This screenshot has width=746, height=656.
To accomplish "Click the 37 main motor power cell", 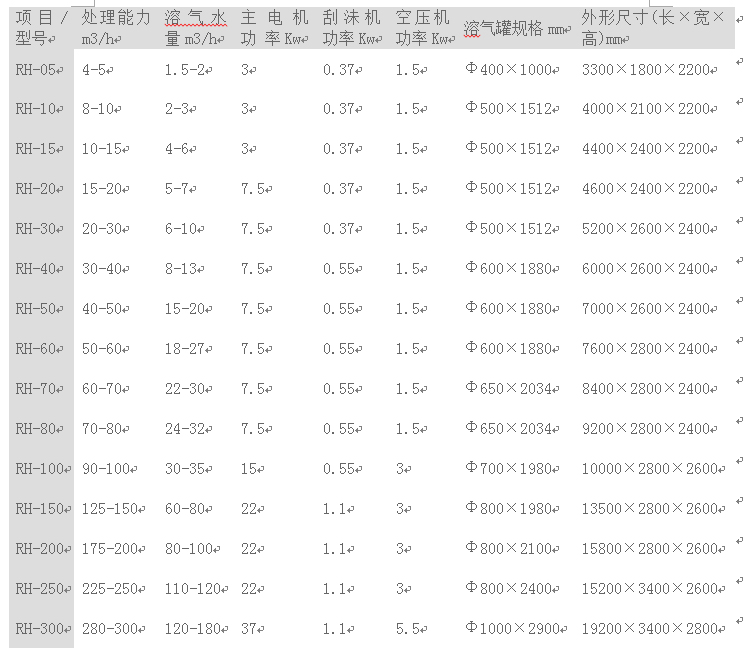I will (251, 629).
